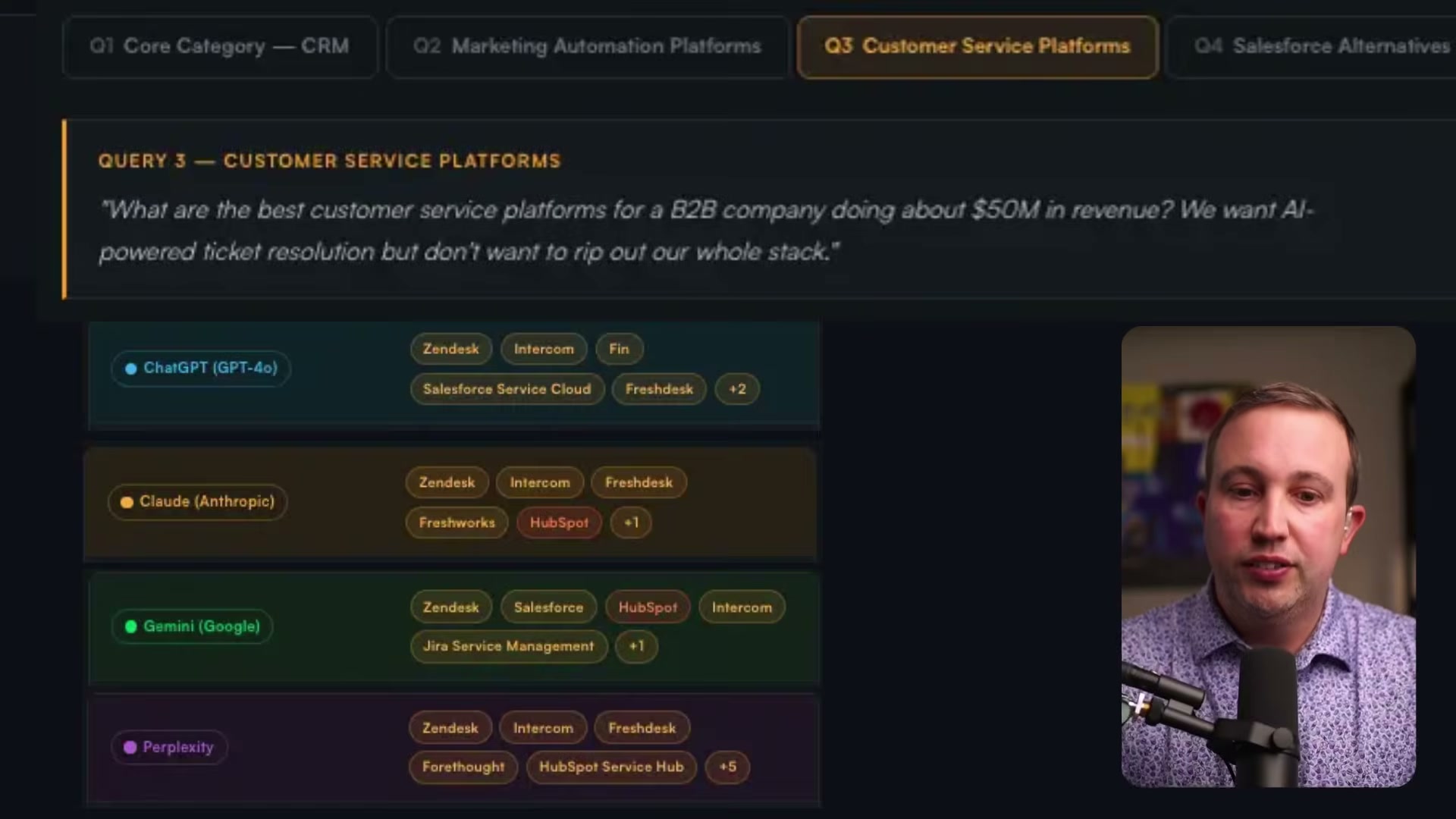This screenshot has width=1456, height=819.
Task: Click Intercom tag in ChatGPT row
Action: (544, 349)
